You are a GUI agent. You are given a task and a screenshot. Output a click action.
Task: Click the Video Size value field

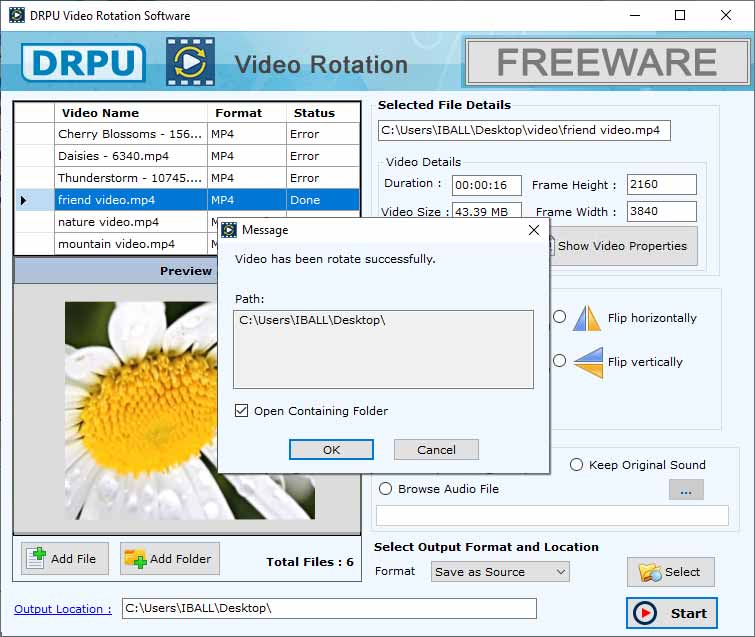tap(487, 210)
